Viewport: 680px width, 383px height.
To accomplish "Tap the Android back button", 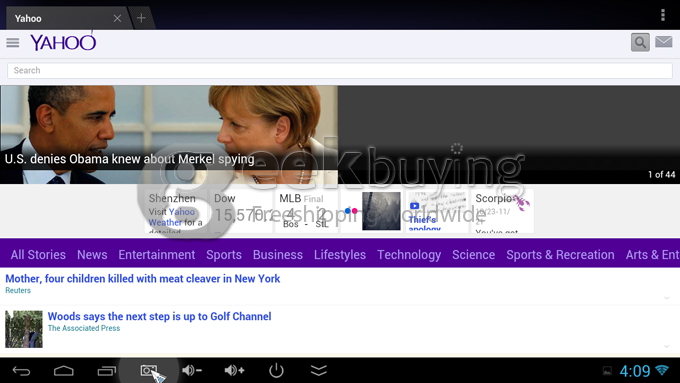I will pos(21,370).
